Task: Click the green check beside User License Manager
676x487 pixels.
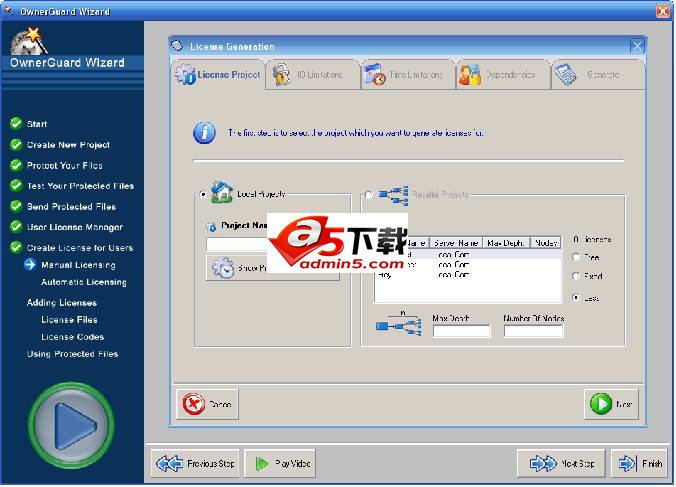Action: (16, 227)
